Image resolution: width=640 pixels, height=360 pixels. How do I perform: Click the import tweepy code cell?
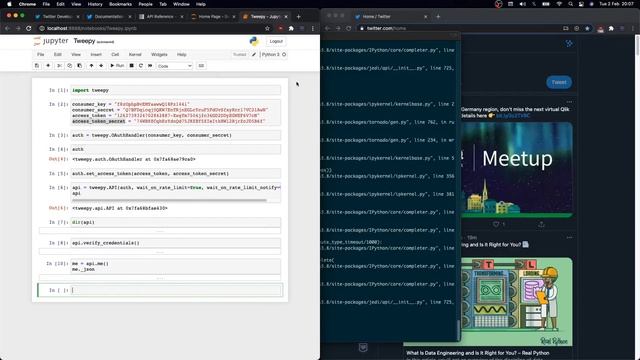pyautogui.click(x=176, y=90)
